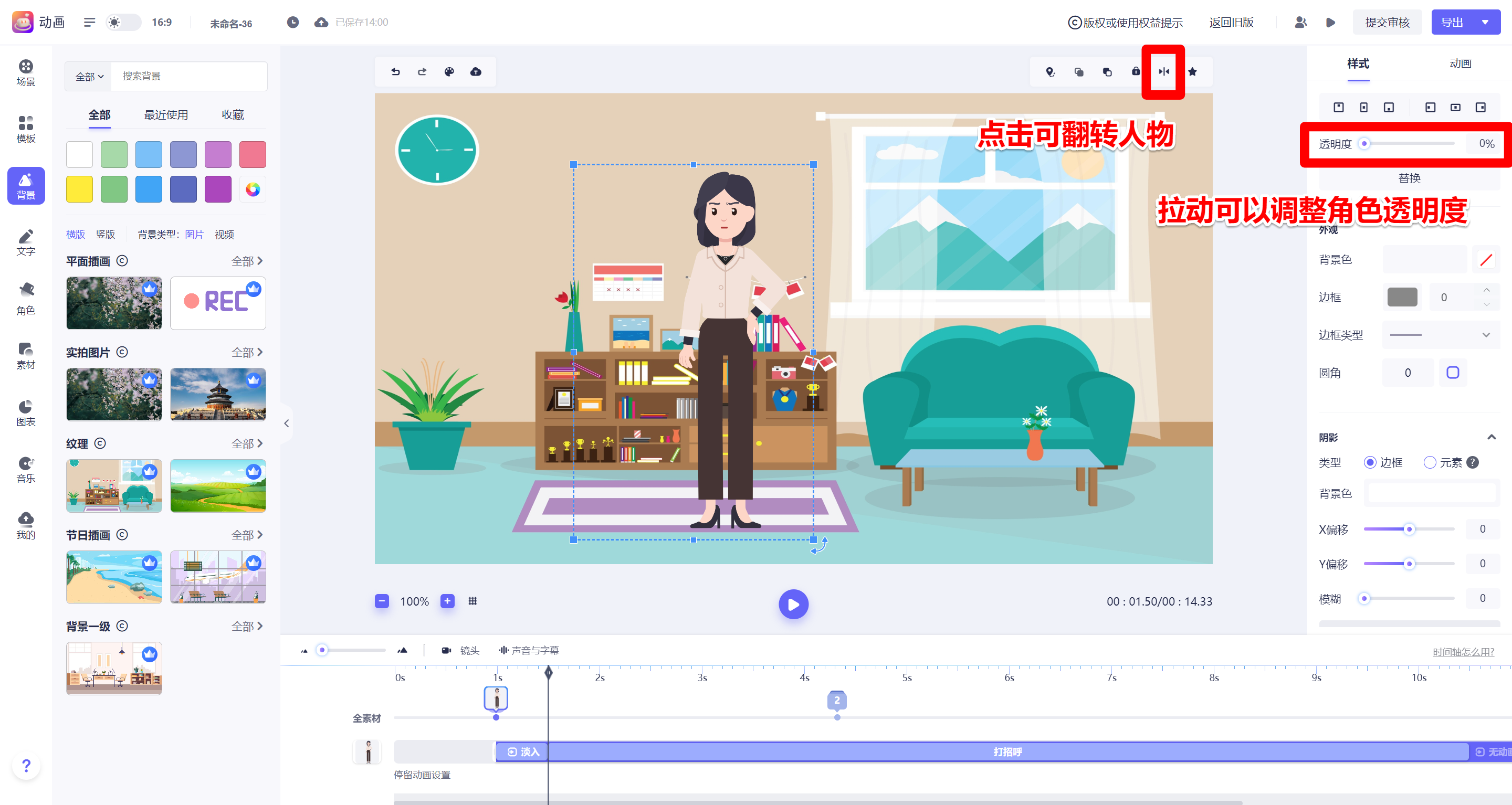The width and height of the screenshot is (1512, 805).
Task: Open the header hamburger menu icon
Action: click(89, 22)
